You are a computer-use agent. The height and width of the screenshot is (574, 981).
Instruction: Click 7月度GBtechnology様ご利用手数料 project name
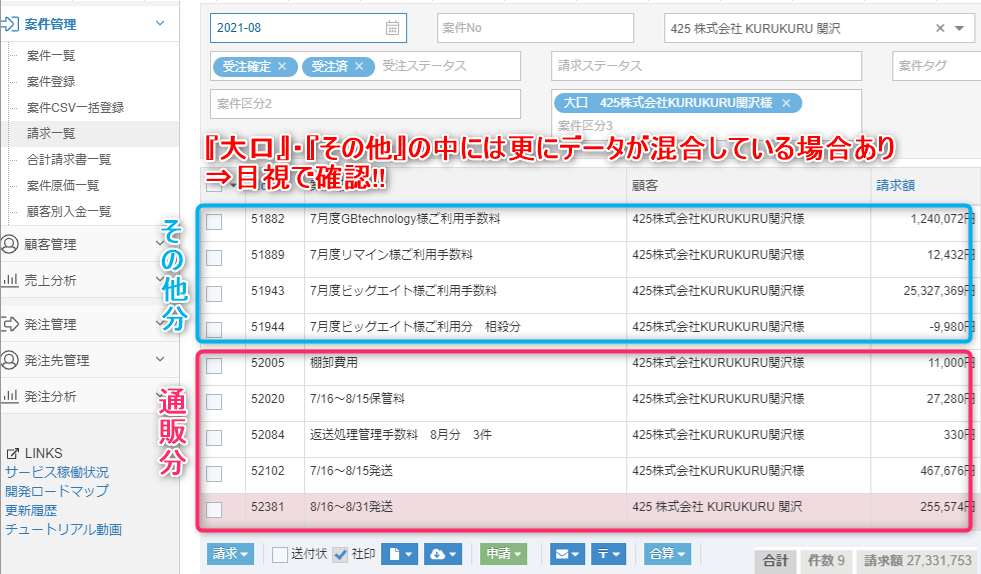[405, 218]
